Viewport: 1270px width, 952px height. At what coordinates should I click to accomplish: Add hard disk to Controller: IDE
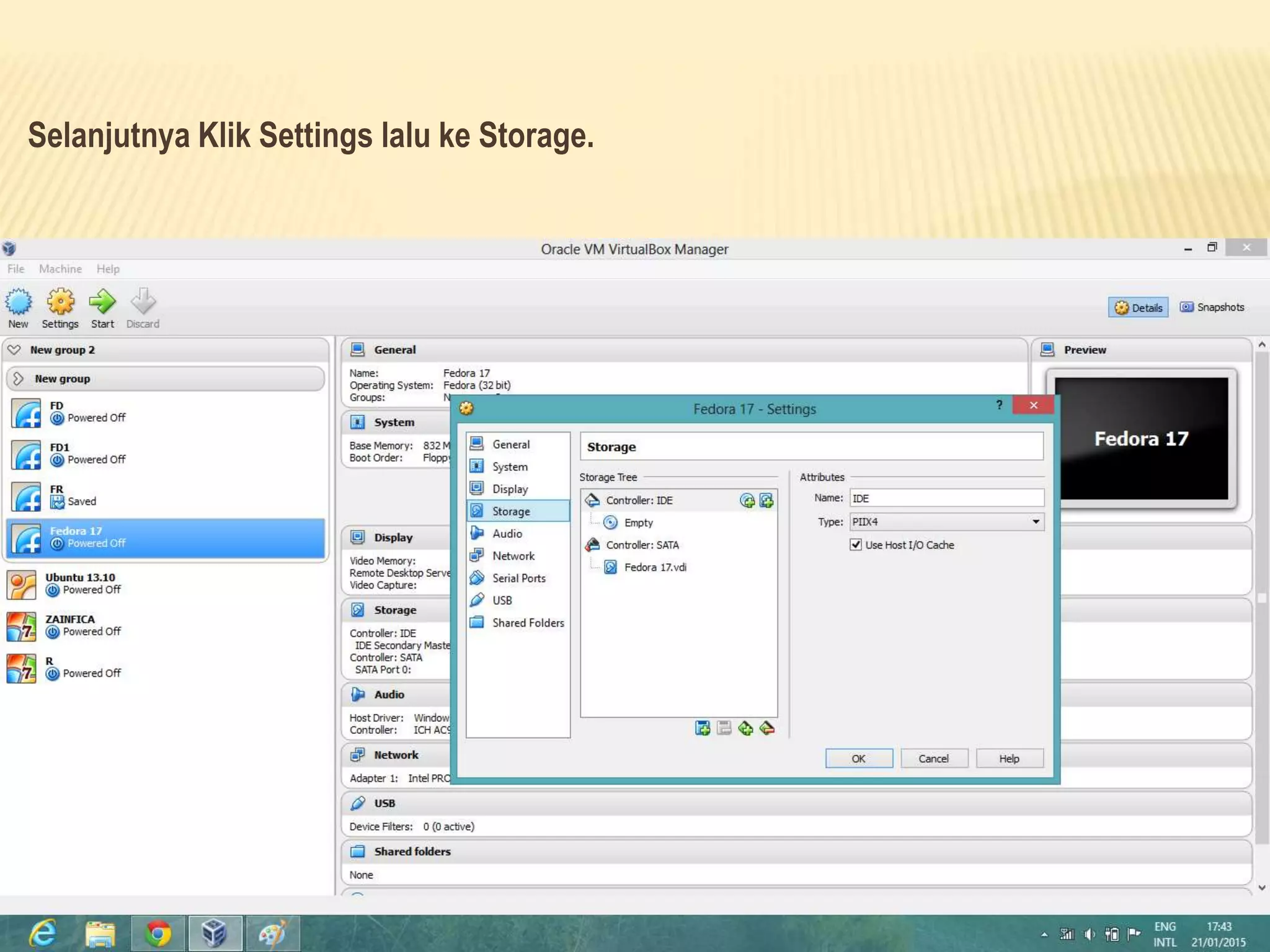pos(766,501)
